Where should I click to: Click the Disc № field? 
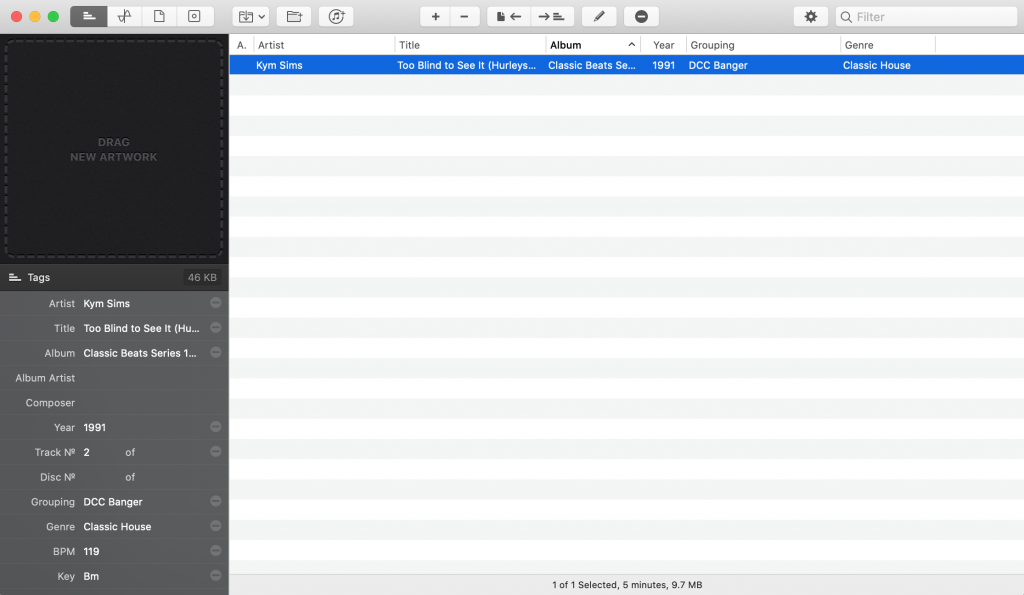(101, 477)
